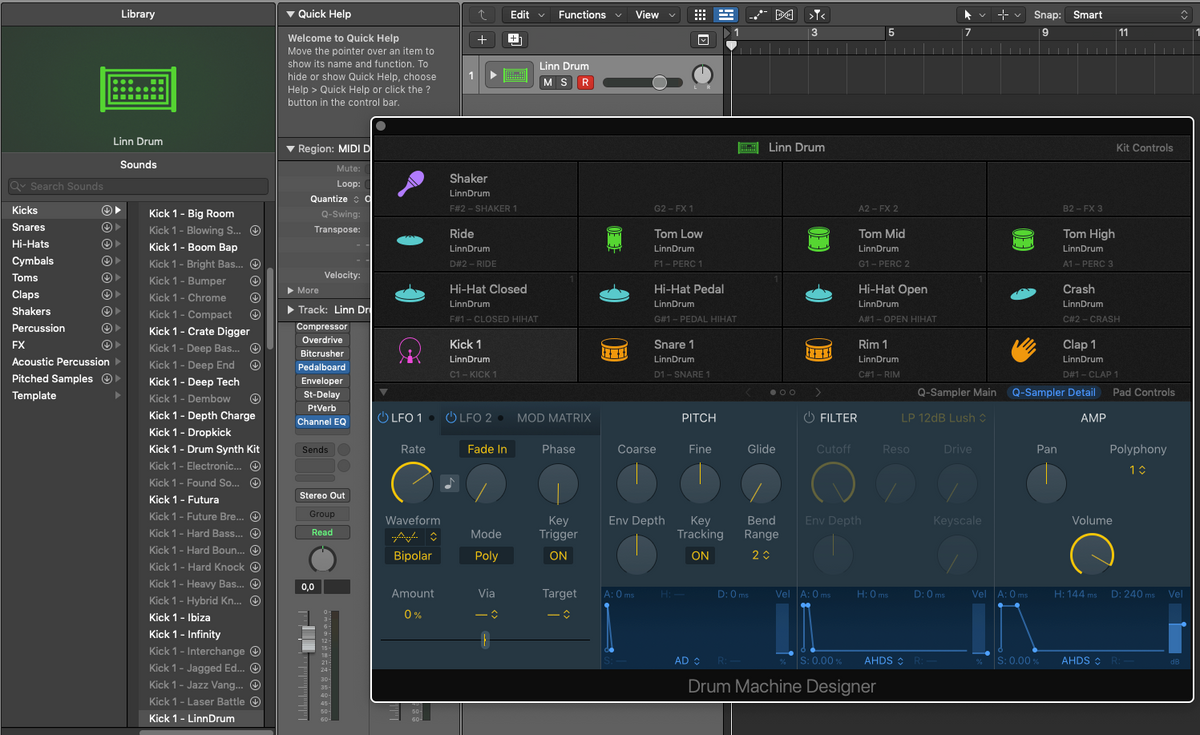Toggle the Filter section power button

[808, 418]
